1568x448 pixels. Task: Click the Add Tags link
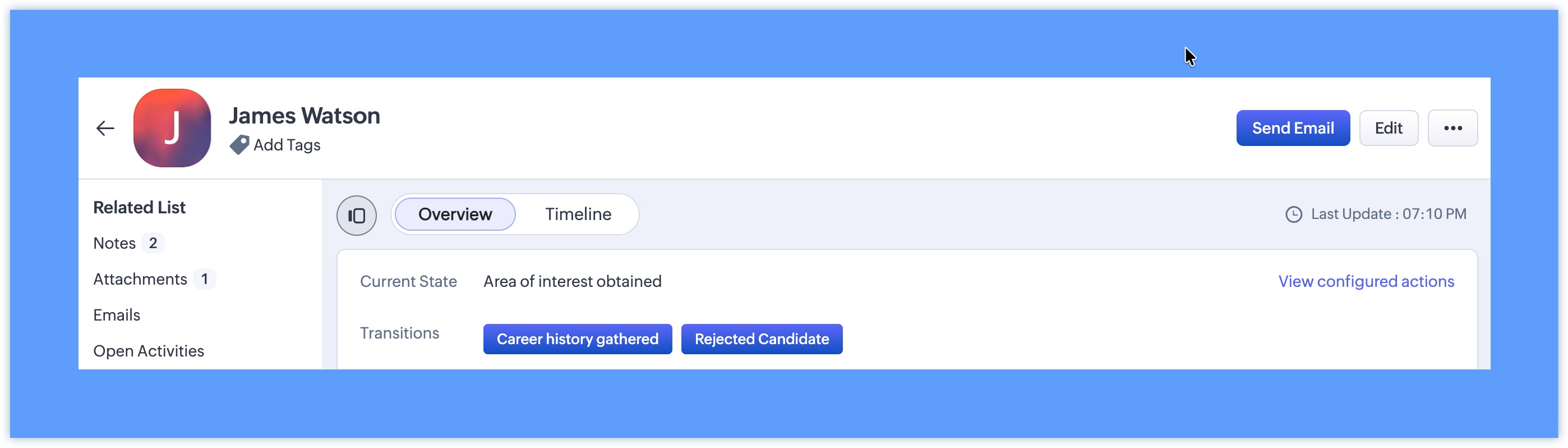tap(287, 145)
